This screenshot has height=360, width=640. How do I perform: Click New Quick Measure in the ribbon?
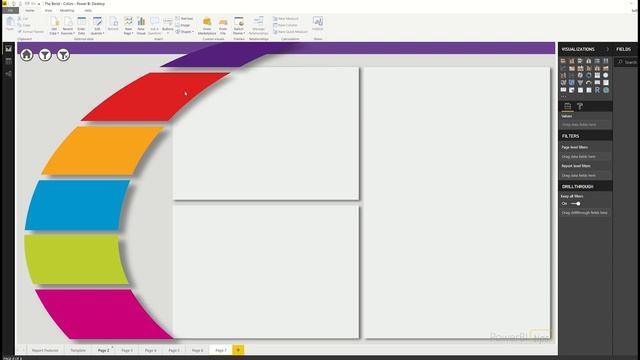coord(290,31)
